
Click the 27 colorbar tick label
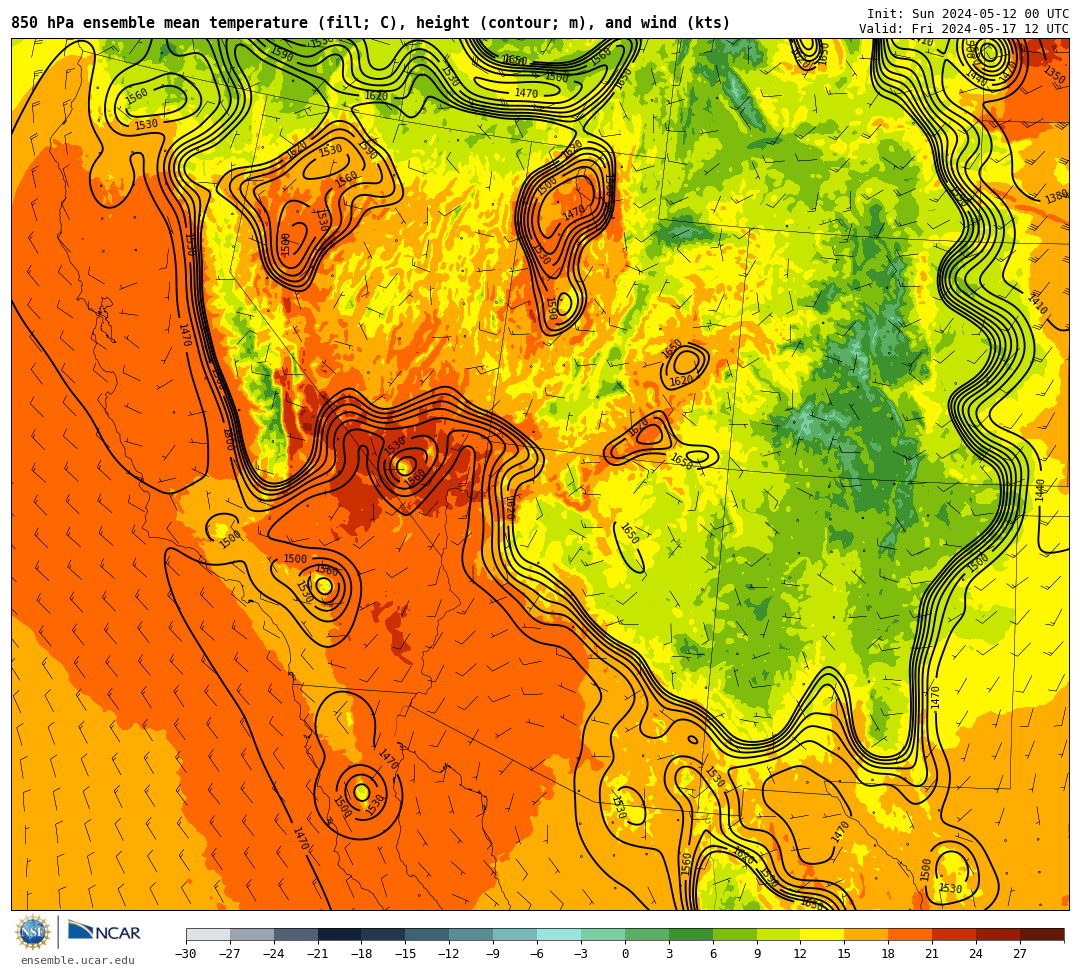[x=1020, y=954]
